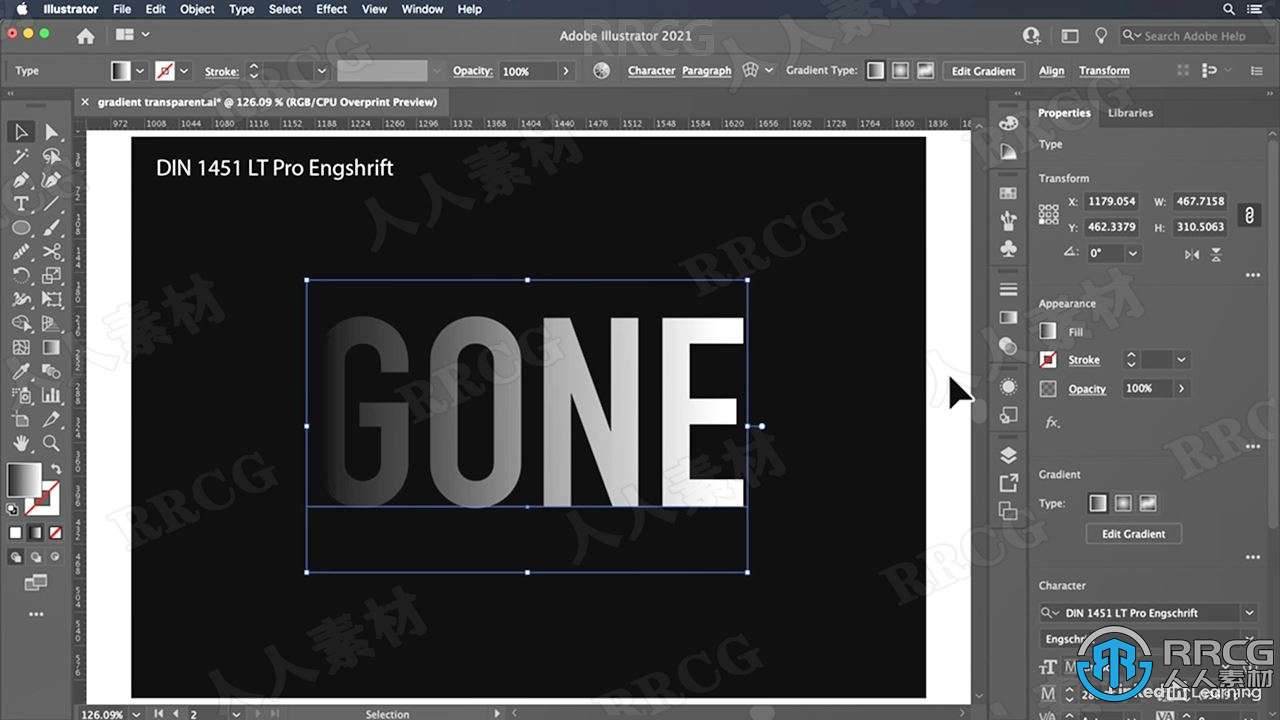Open the Layers panel icon in dock
This screenshot has width=1280, height=720.
(1008, 455)
